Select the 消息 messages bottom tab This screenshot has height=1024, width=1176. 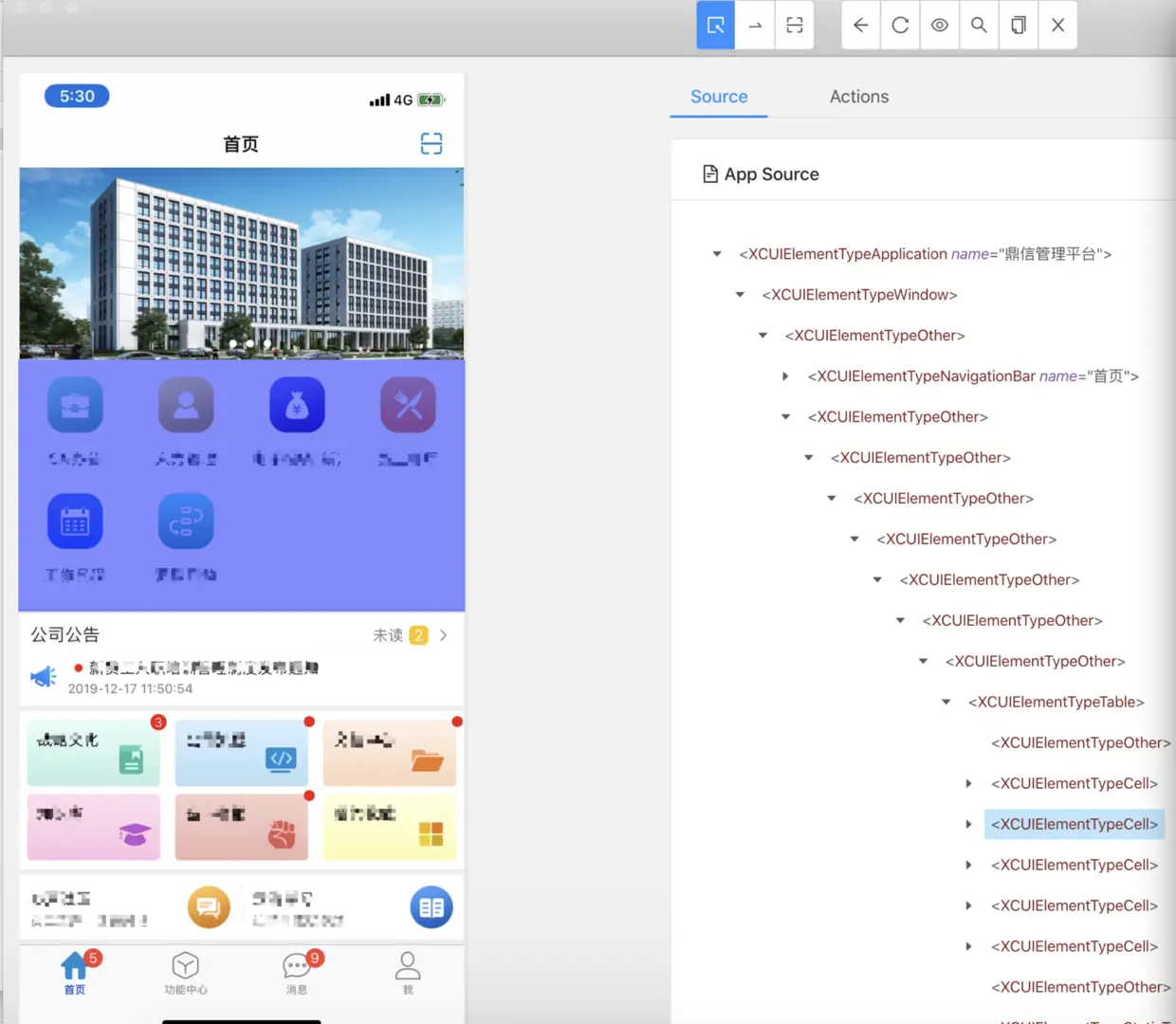pos(297,973)
